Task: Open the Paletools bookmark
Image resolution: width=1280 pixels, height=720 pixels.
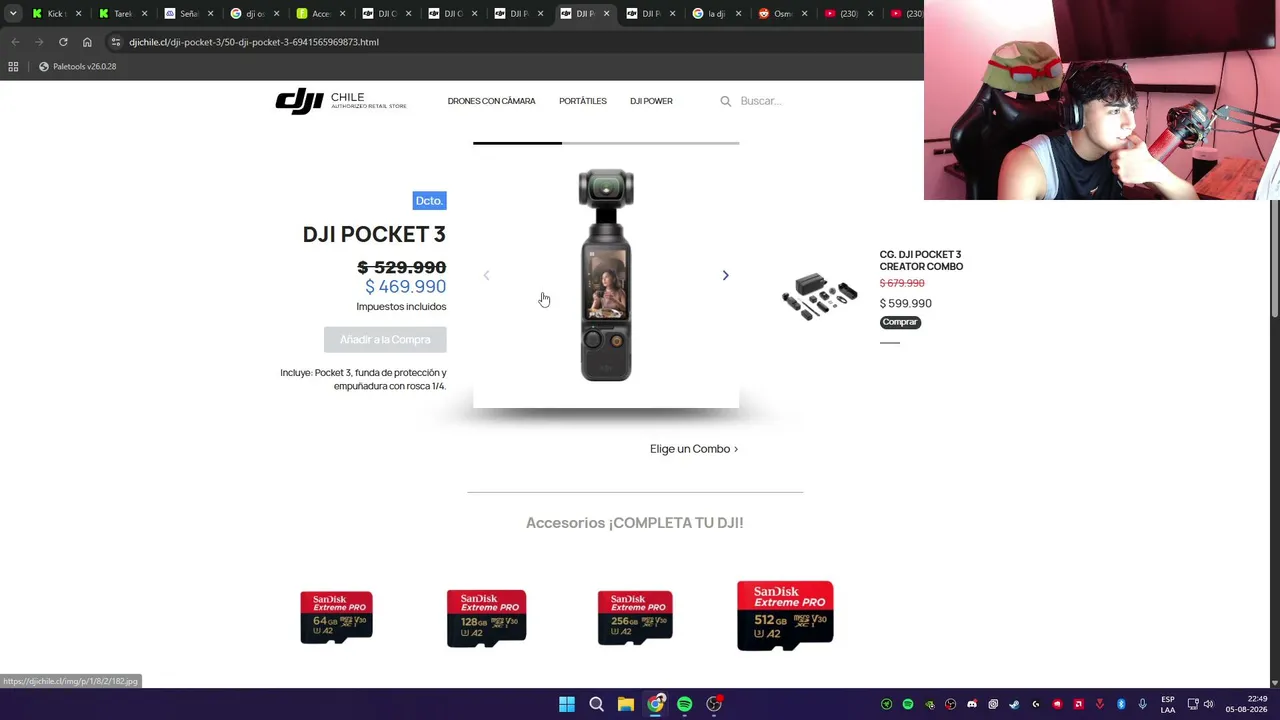Action: coord(77,67)
